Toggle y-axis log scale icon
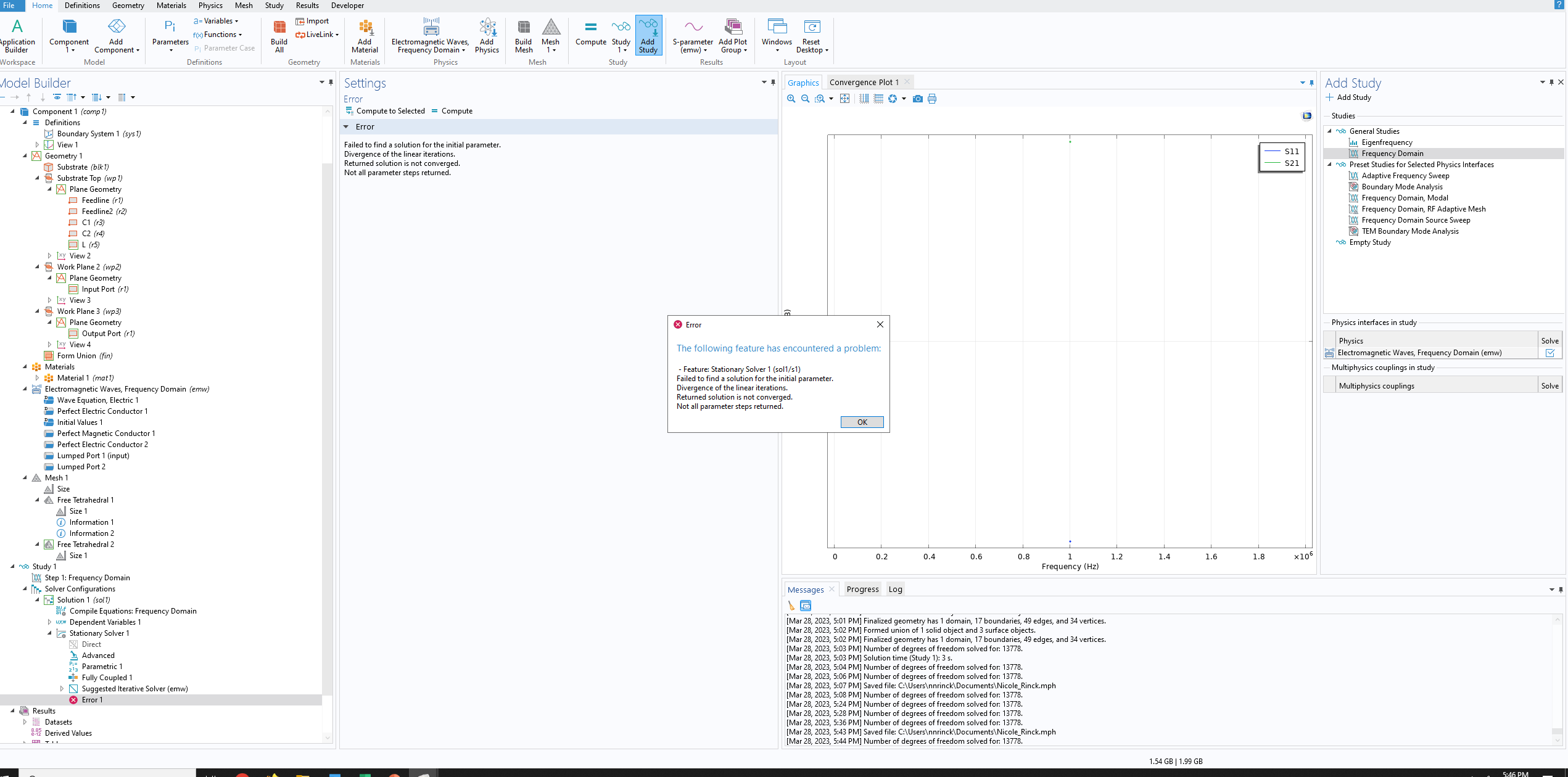Viewport: 1568px width, 777px height. pyautogui.click(x=878, y=99)
